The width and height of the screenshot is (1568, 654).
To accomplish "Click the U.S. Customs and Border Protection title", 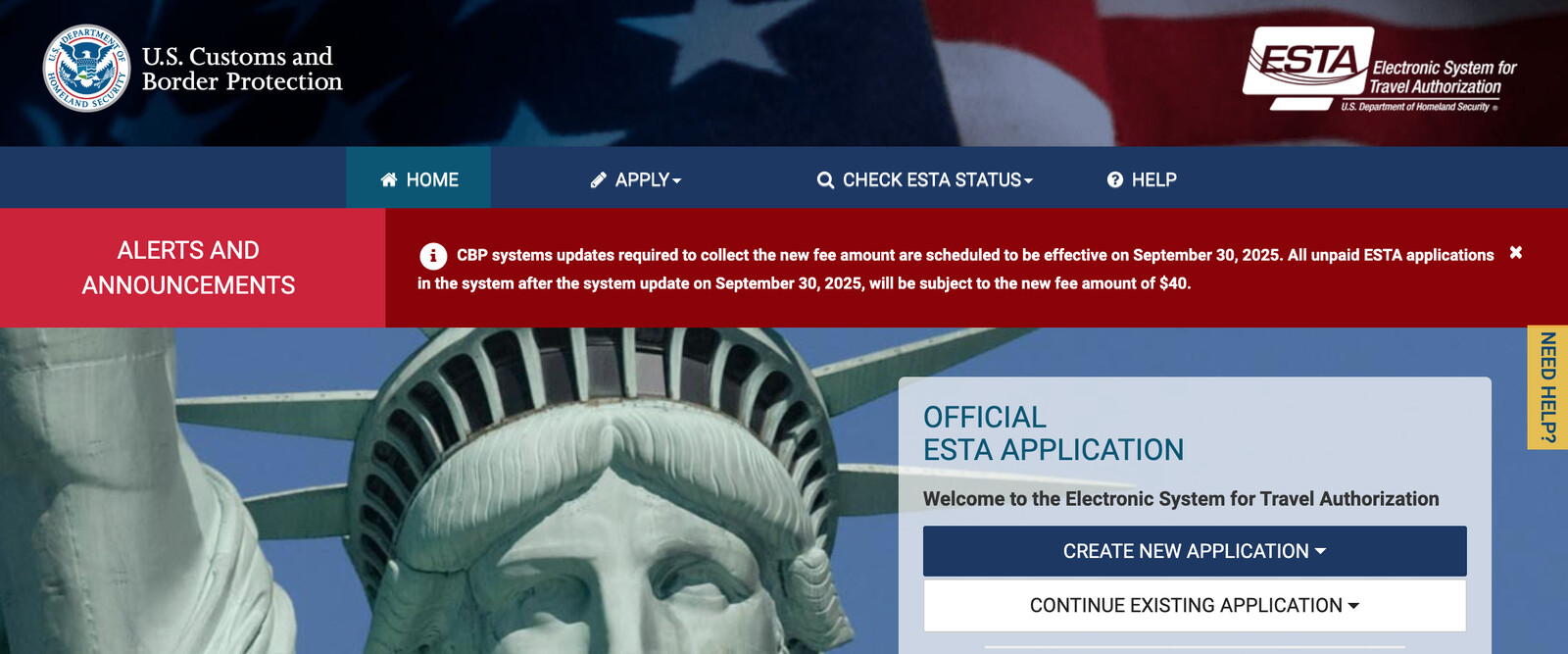I will (242, 69).
